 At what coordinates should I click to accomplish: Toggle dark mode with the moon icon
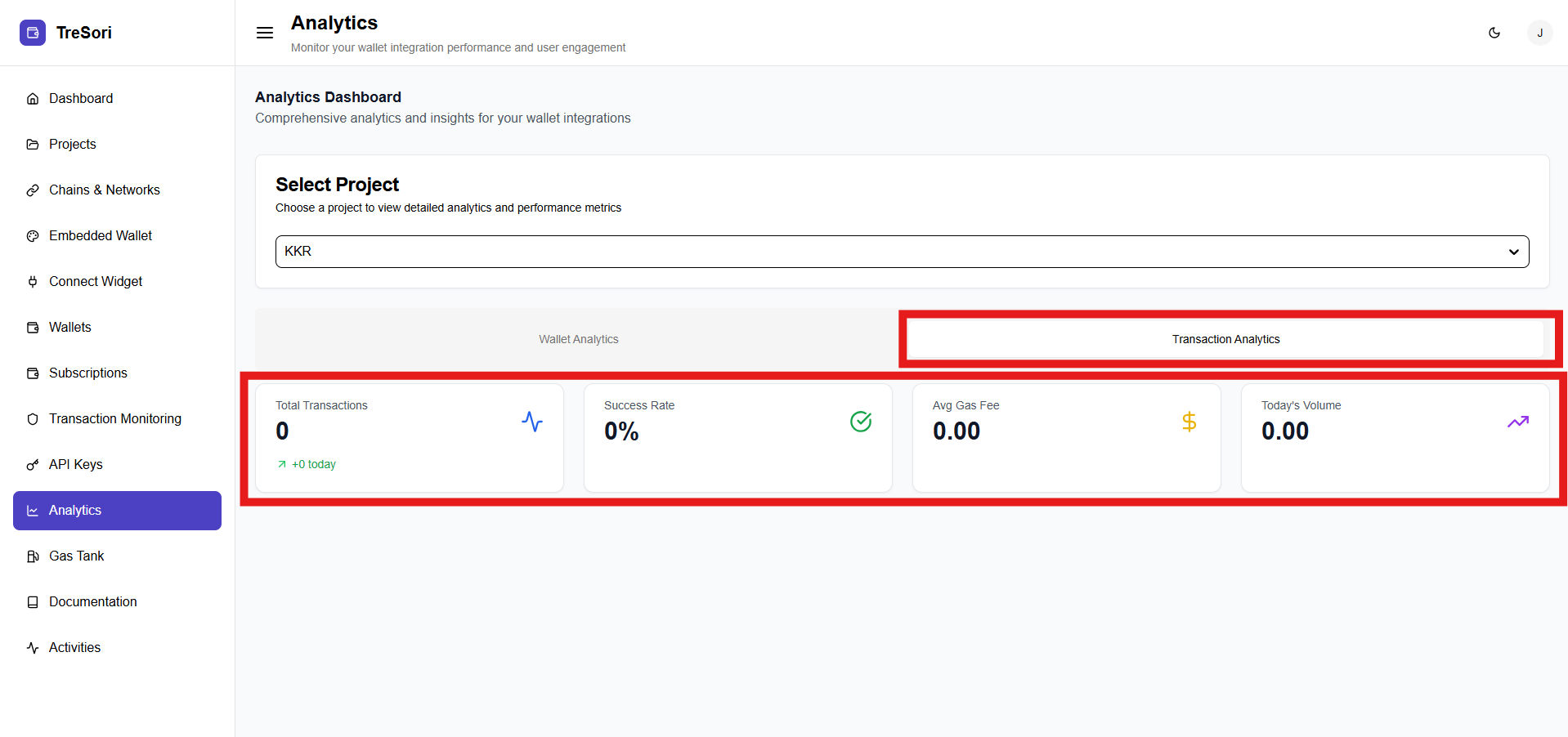tap(1494, 33)
